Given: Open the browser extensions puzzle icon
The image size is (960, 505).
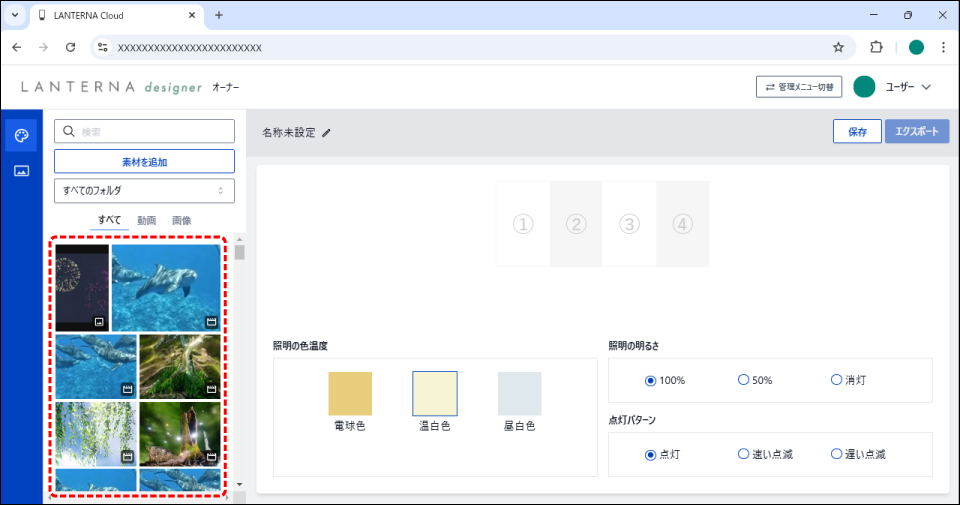Looking at the screenshot, I should pos(877,47).
